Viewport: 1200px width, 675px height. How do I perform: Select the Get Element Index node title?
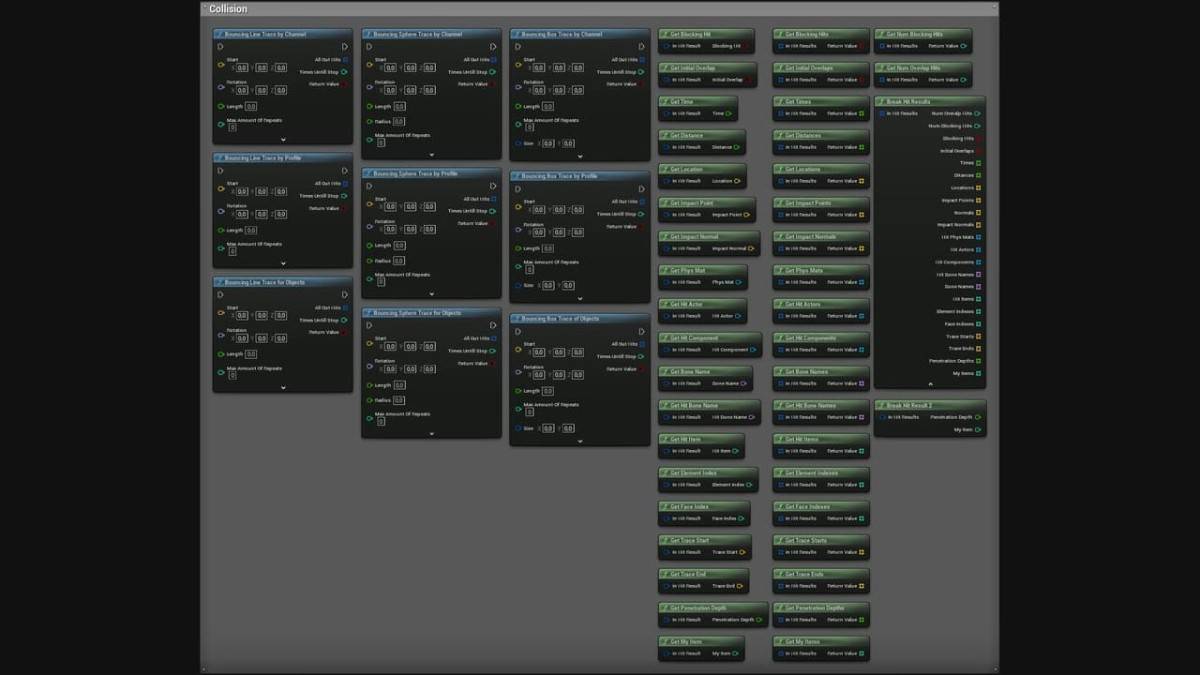(x=694, y=473)
